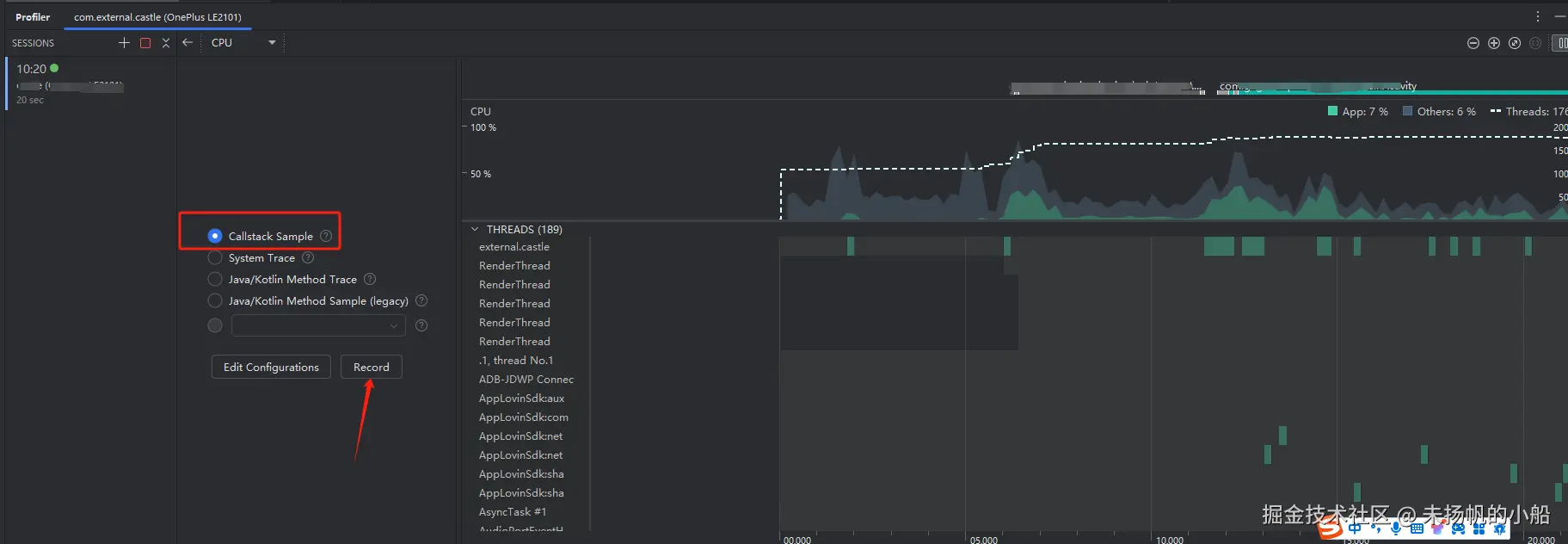Select the AppLovinSdk:com thread row
This screenshot has height=544, width=1568.
(524, 417)
